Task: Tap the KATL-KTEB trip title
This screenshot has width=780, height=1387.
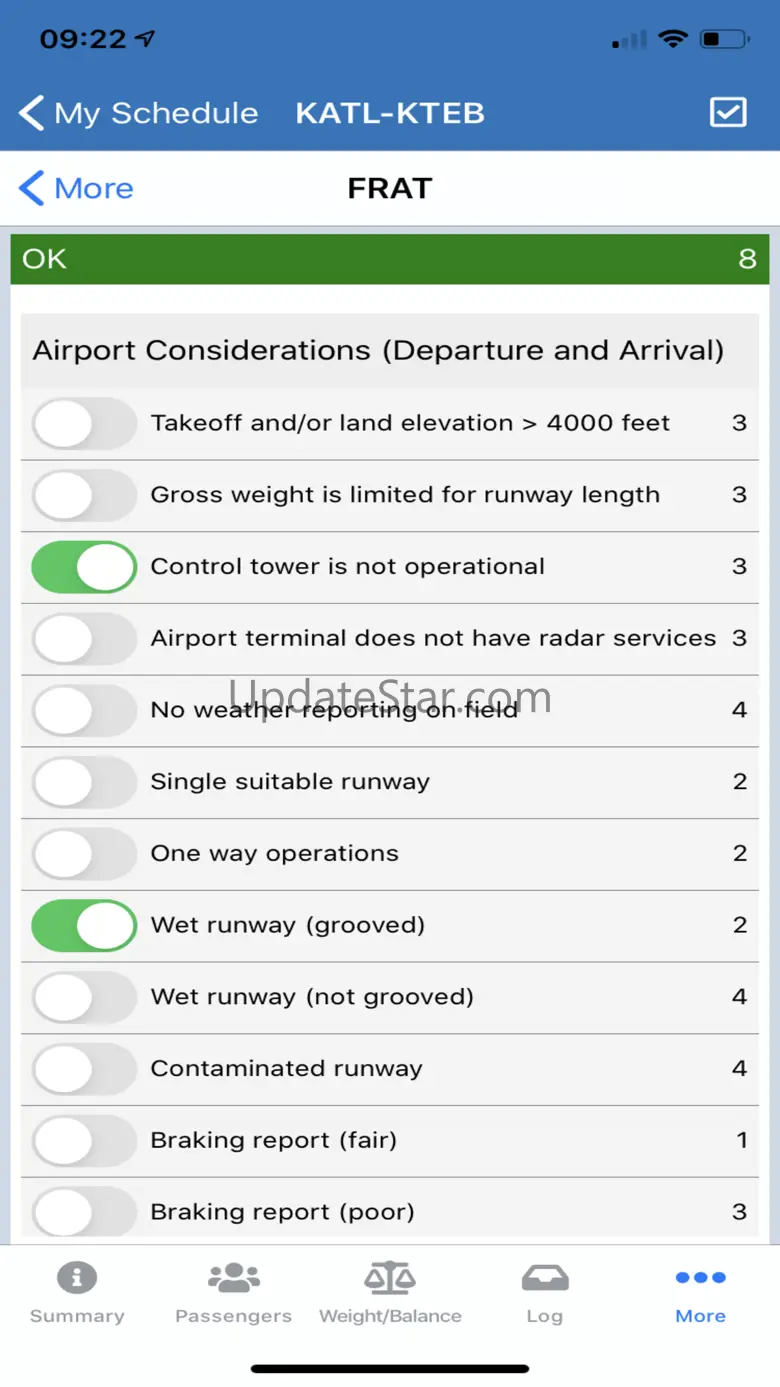Action: tap(390, 113)
